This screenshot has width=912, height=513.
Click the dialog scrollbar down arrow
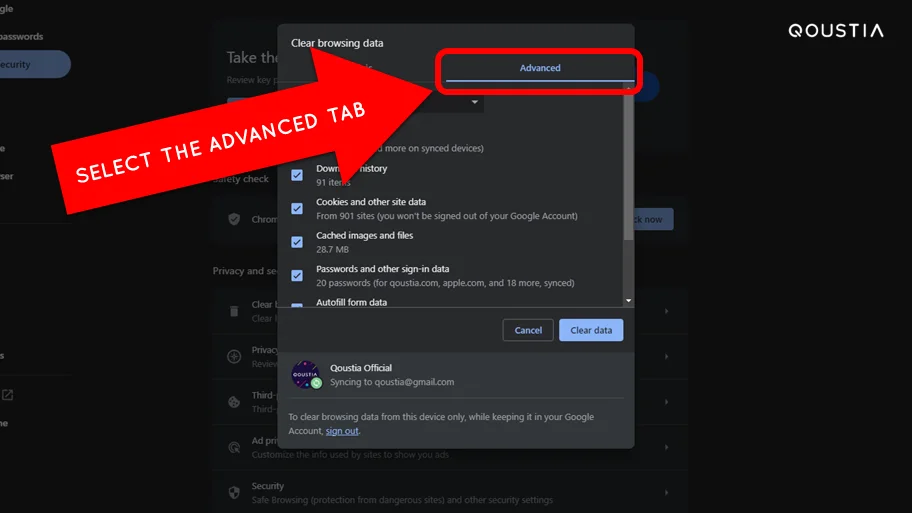click(x=628, y=301)
